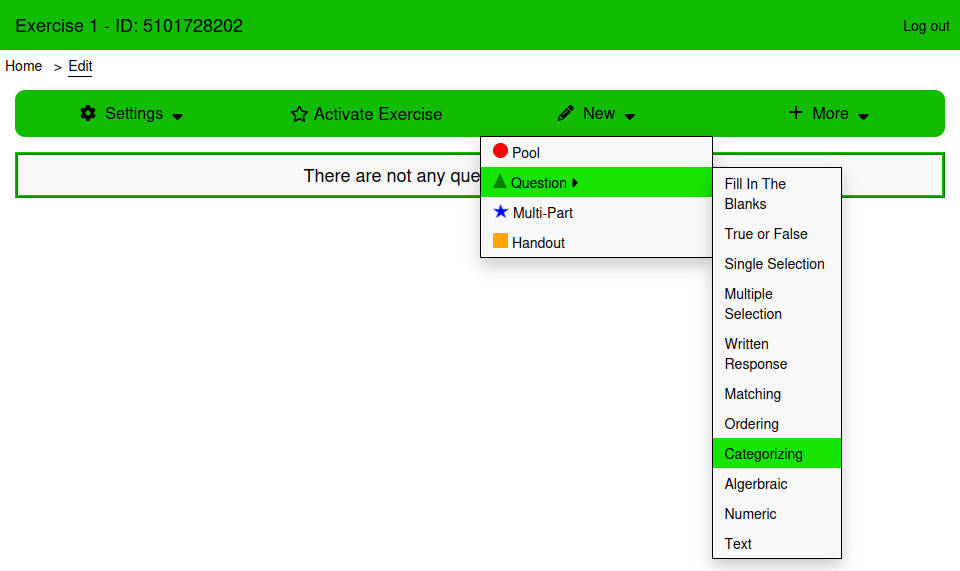Select Fill In The Blanks option
960x571 pixels.
tap(755, 194)
